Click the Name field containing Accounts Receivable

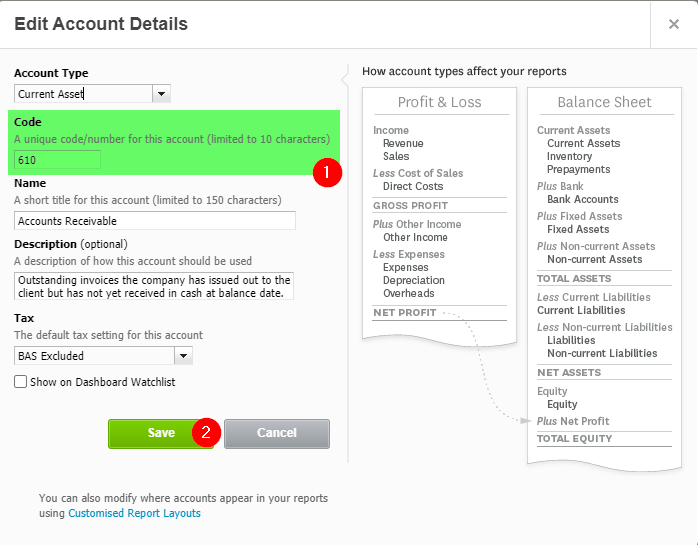(155, 221)
